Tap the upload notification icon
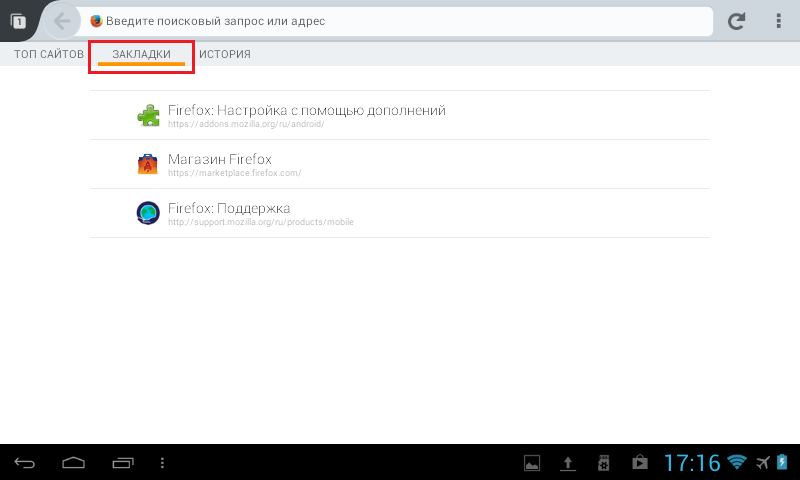This screenshot has width=800, height=480. 567,463
